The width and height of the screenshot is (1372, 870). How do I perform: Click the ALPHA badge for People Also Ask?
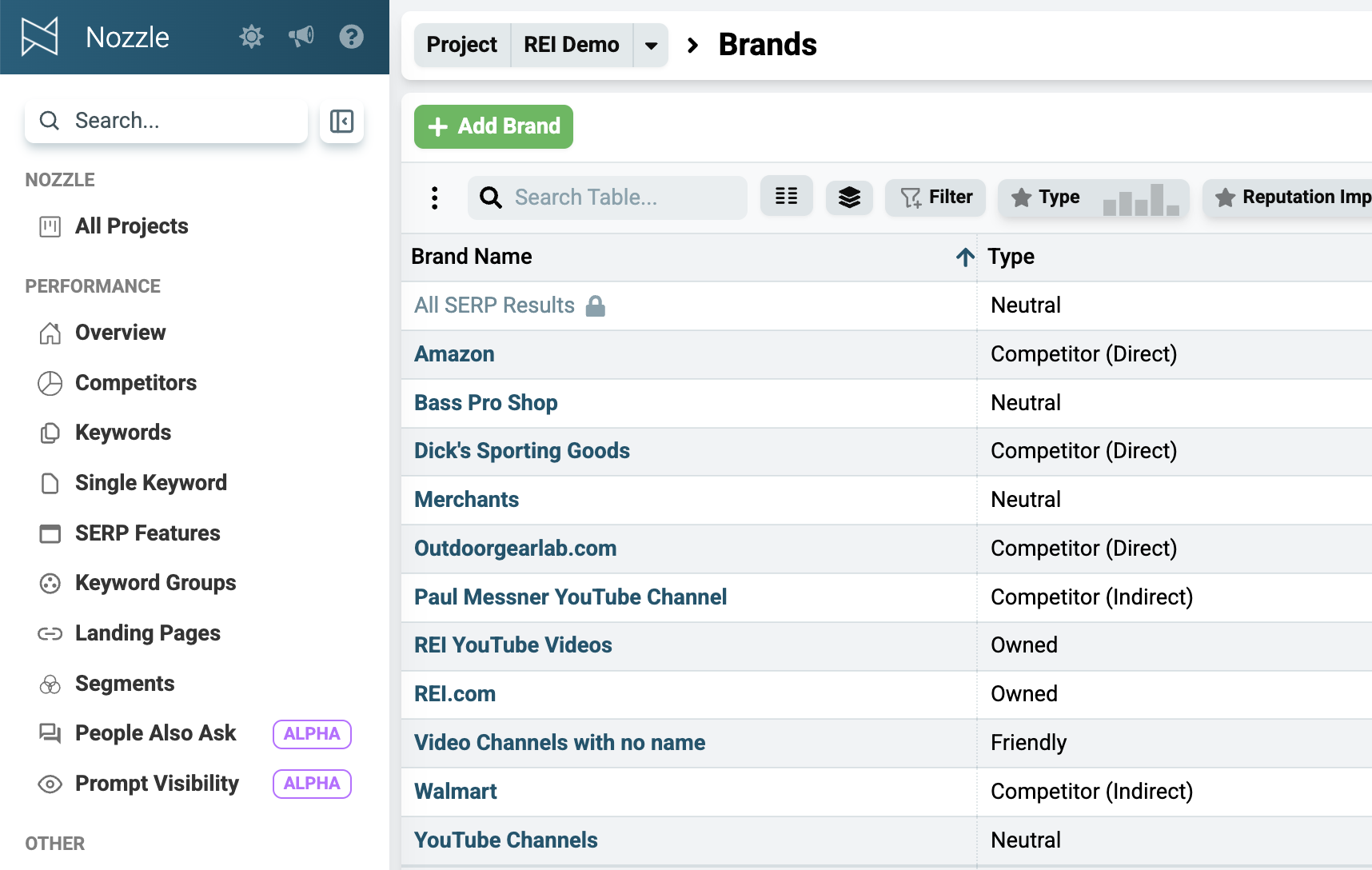(312, 734)
